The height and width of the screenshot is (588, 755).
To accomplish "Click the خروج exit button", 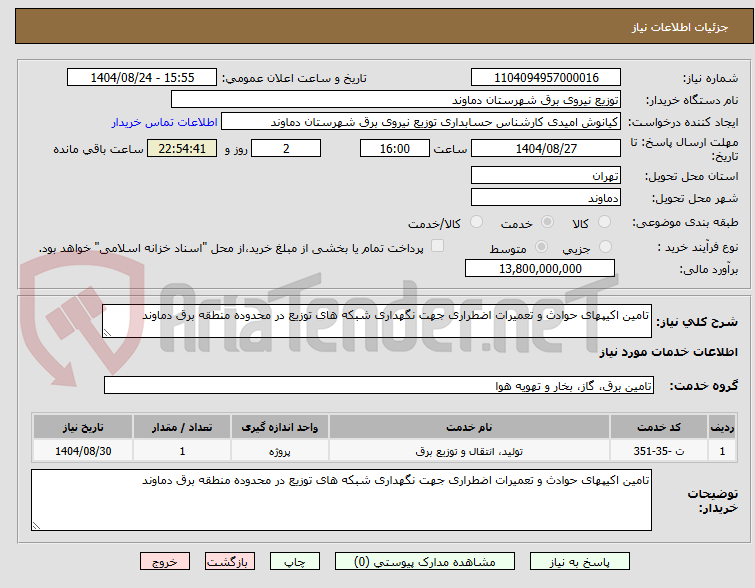I will coord(165,562).
